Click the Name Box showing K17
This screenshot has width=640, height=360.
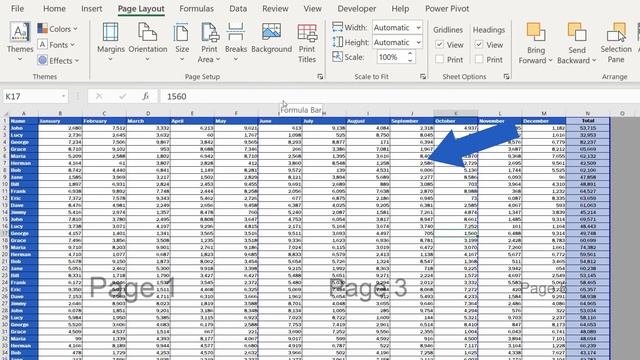31,96
